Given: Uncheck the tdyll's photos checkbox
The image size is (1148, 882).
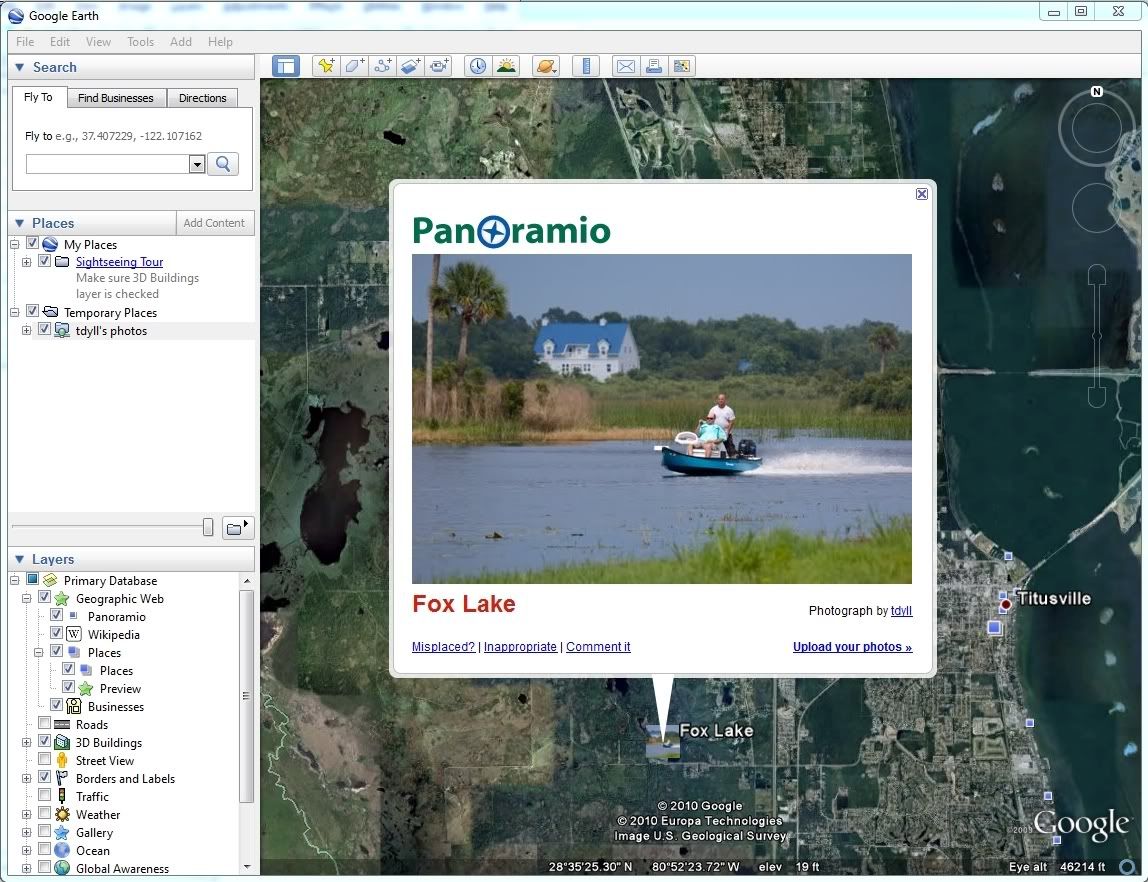Looking at the screenshot, I should 45,329.
